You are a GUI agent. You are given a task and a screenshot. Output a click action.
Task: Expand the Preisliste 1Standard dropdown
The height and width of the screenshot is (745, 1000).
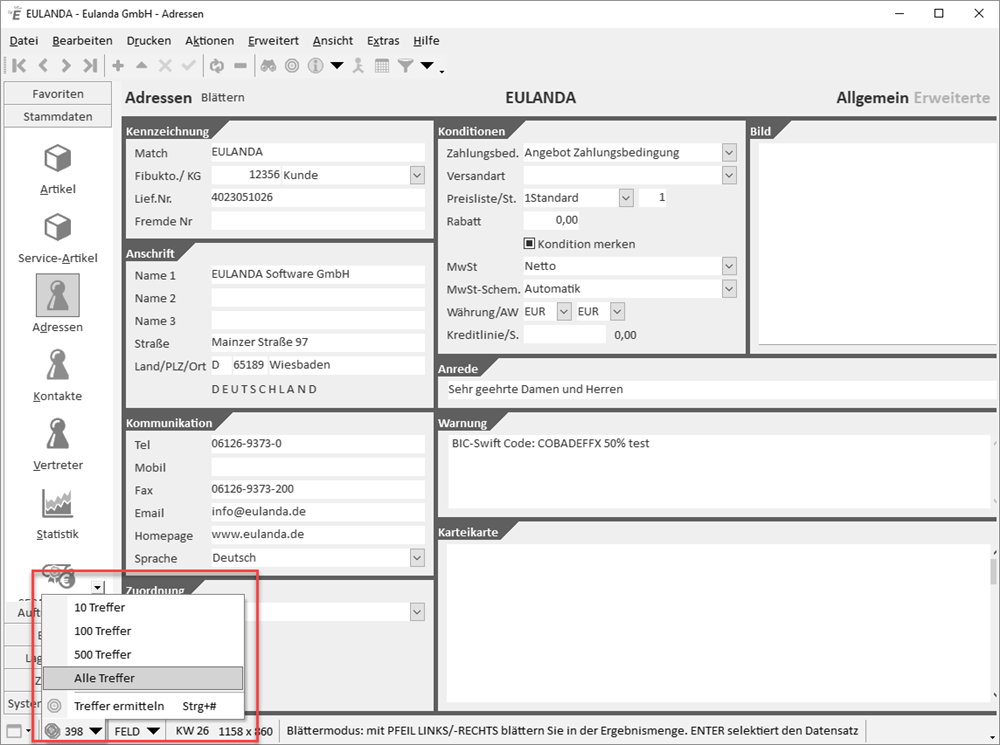point(626,198)
